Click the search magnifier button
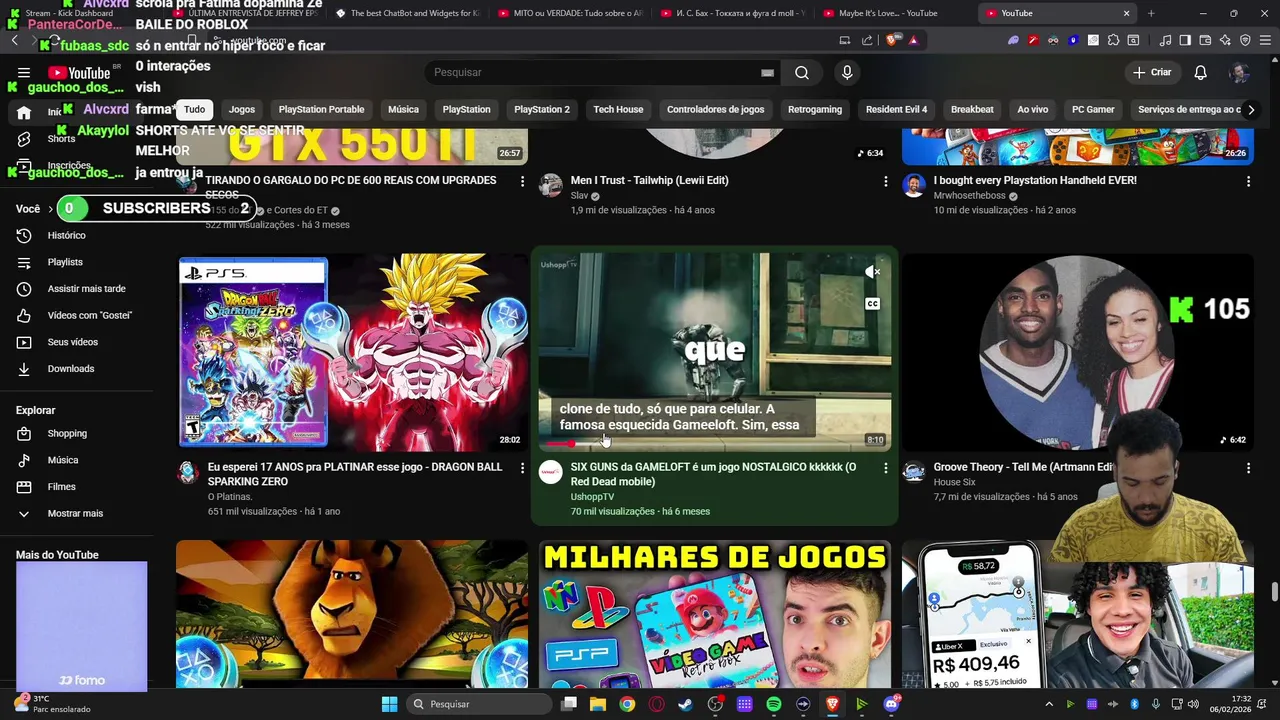1280x720 pixels. point(802,72)
